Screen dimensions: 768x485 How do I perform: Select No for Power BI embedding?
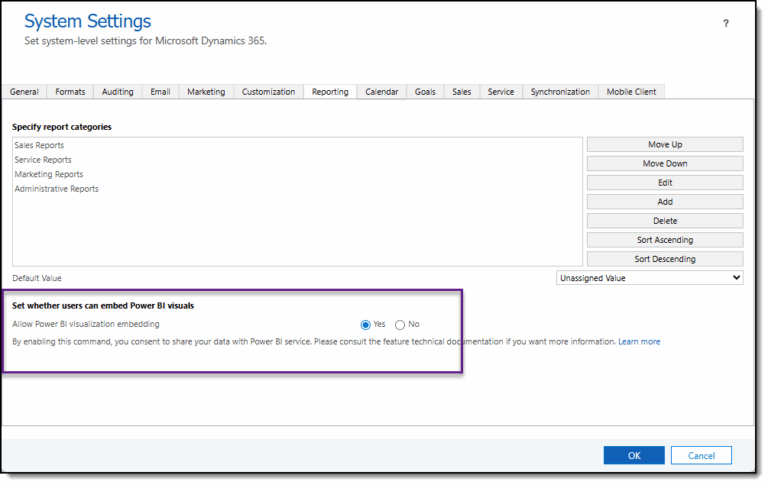click(x=400, y=325)
